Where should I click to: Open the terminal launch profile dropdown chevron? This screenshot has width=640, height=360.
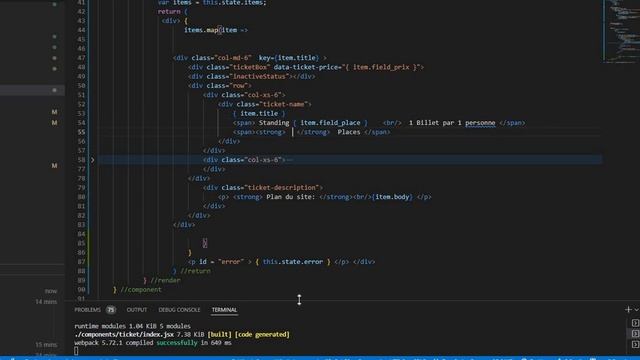pos(636,310)
